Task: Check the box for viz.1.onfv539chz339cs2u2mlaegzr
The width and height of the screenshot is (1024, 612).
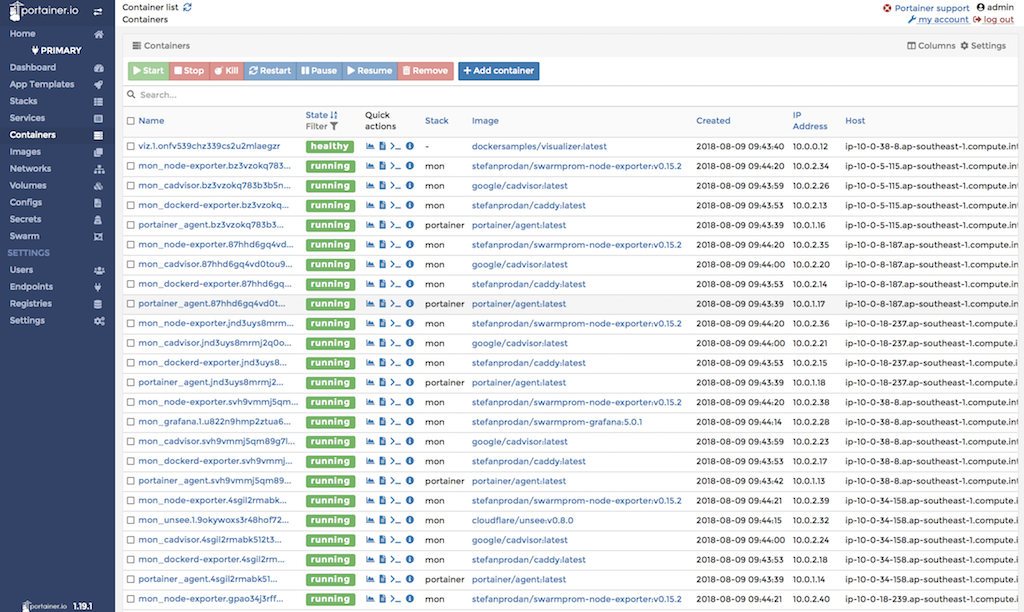Action: point(131,146)
